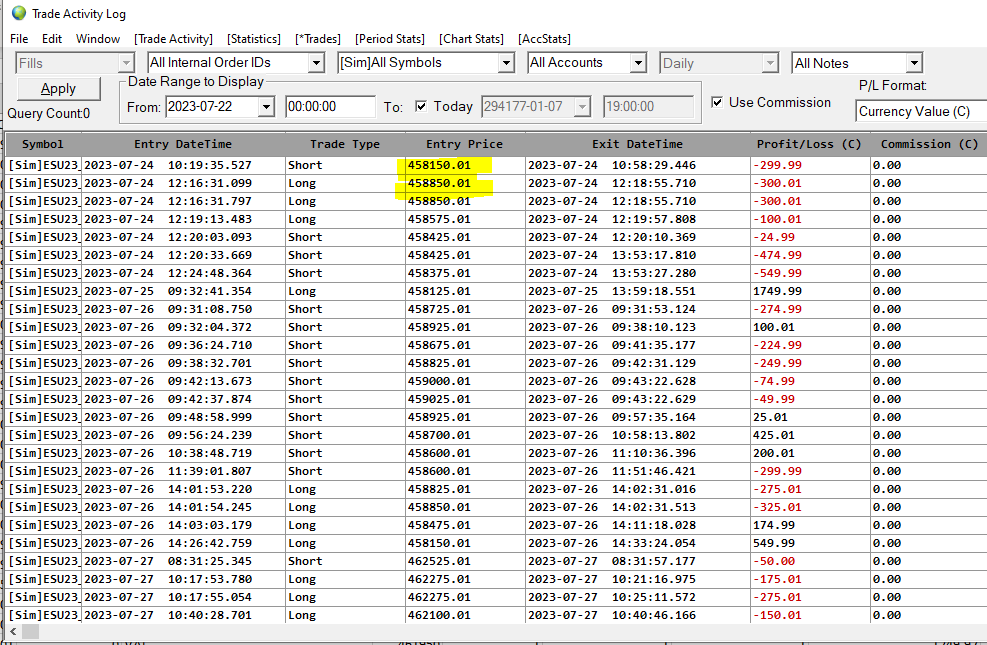Show the [AccStats] tab

pyautogui.click(x=544, y=39)
